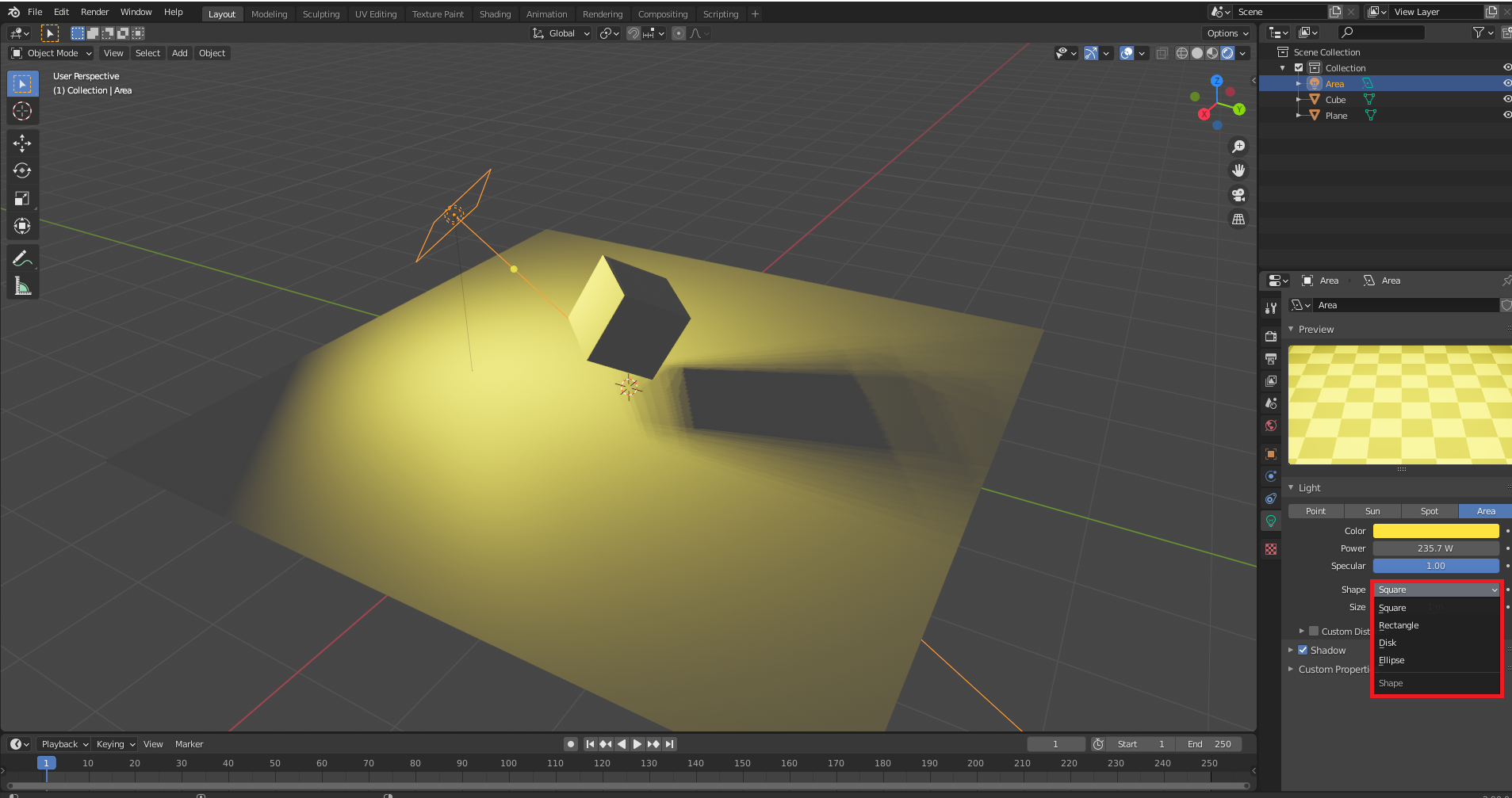Switch to orthographic grid view icon
Viewport: 1512px width, 798px height.
pos(1238,220)
